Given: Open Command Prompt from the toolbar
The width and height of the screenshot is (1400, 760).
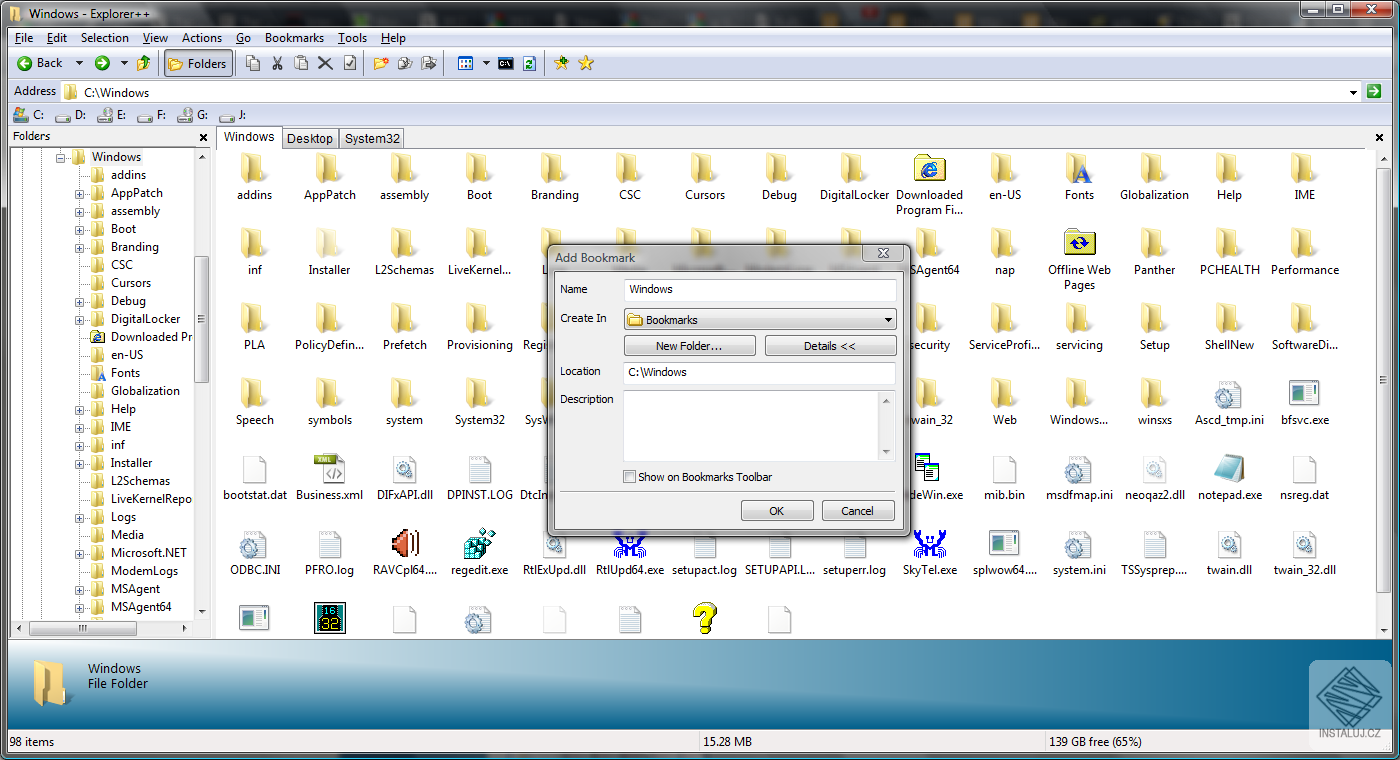Looking at the screenshot, I should click(506, 63).
